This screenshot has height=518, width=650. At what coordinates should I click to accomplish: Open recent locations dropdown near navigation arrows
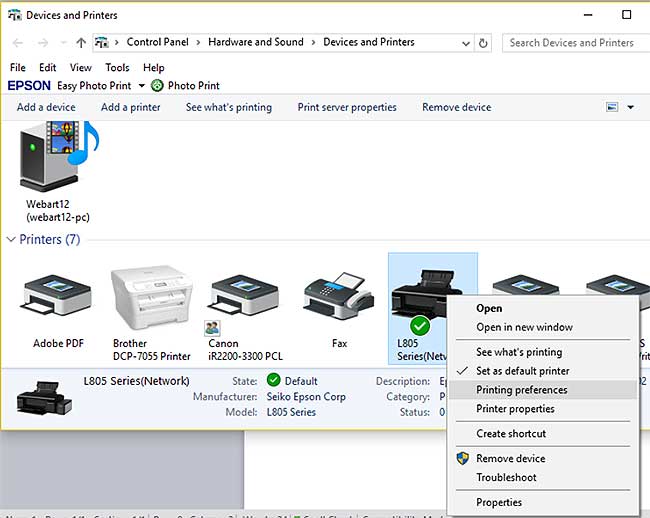[63, 43]
